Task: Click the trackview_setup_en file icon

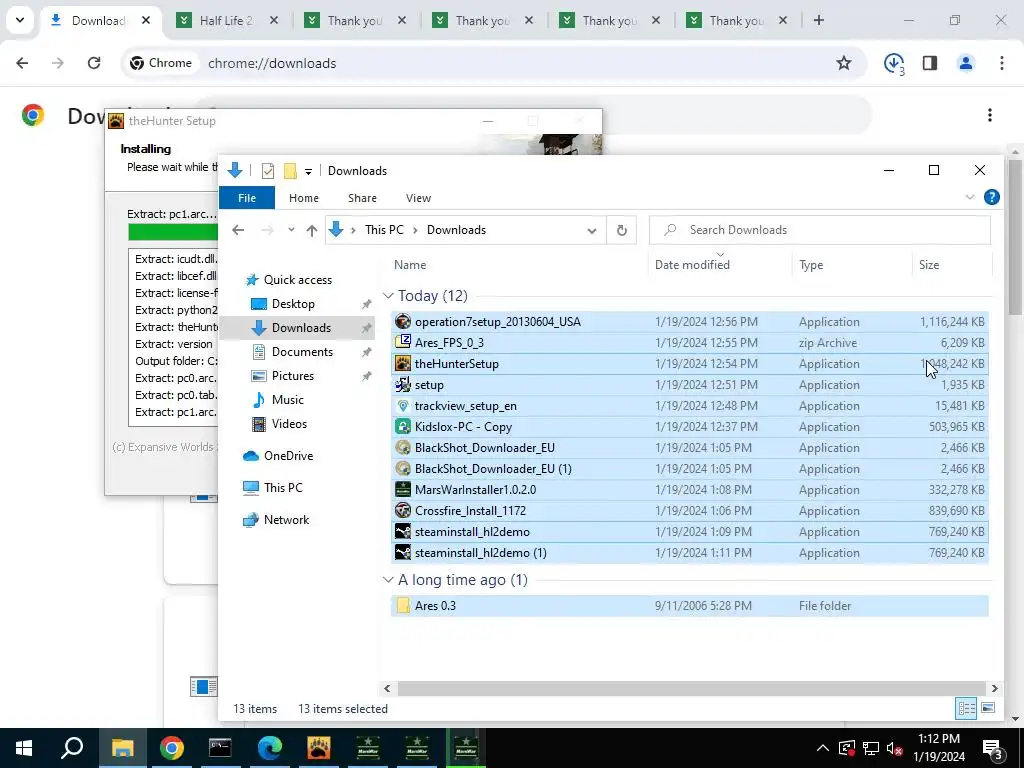Action: (403, 406)
